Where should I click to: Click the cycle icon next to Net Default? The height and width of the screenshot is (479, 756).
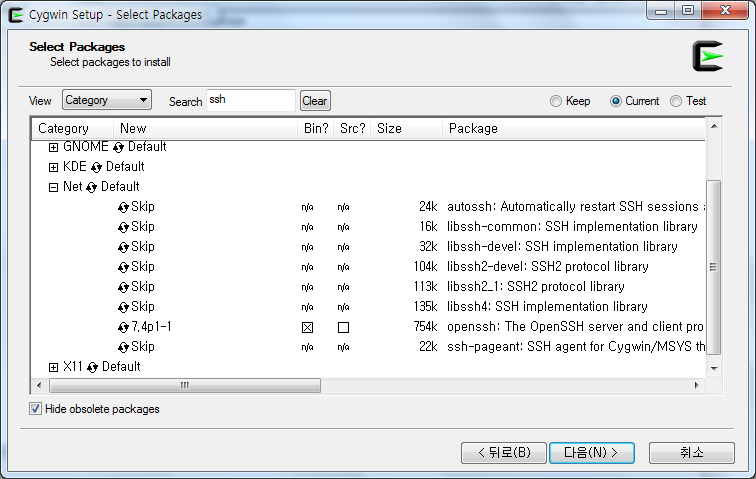point(91,187)
